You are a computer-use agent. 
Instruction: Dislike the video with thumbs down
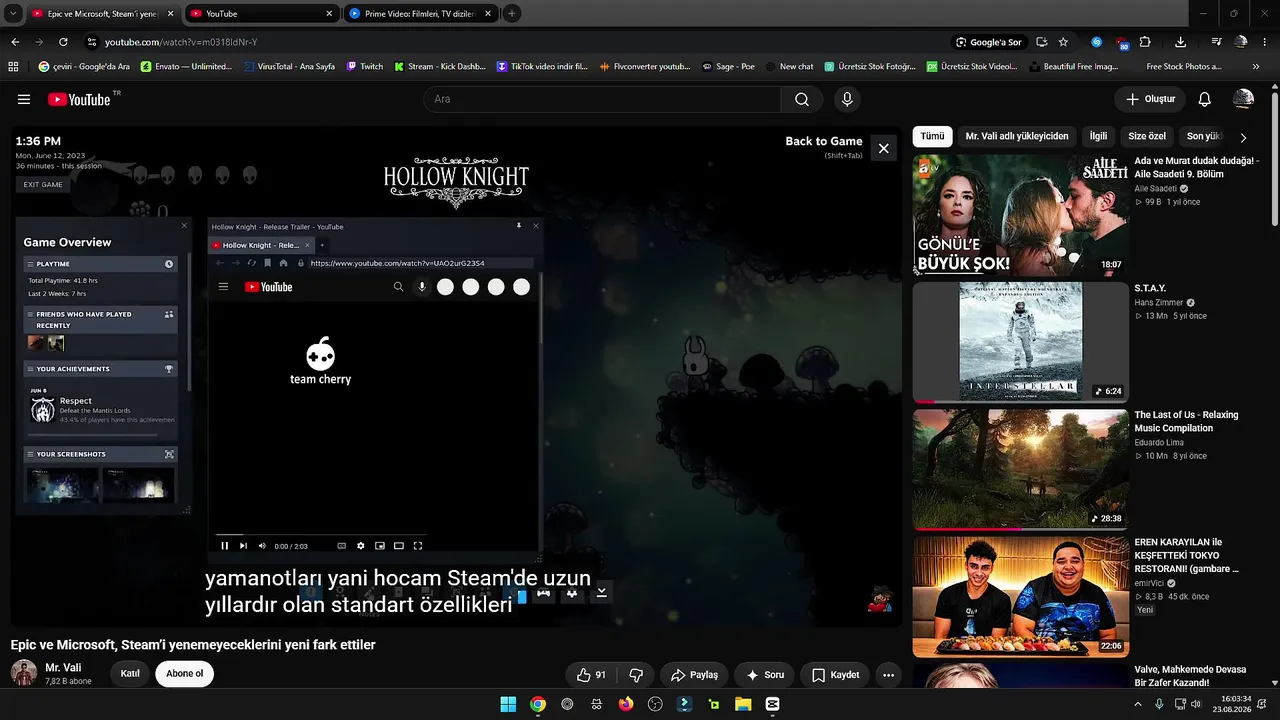click(x=636, y=675)
